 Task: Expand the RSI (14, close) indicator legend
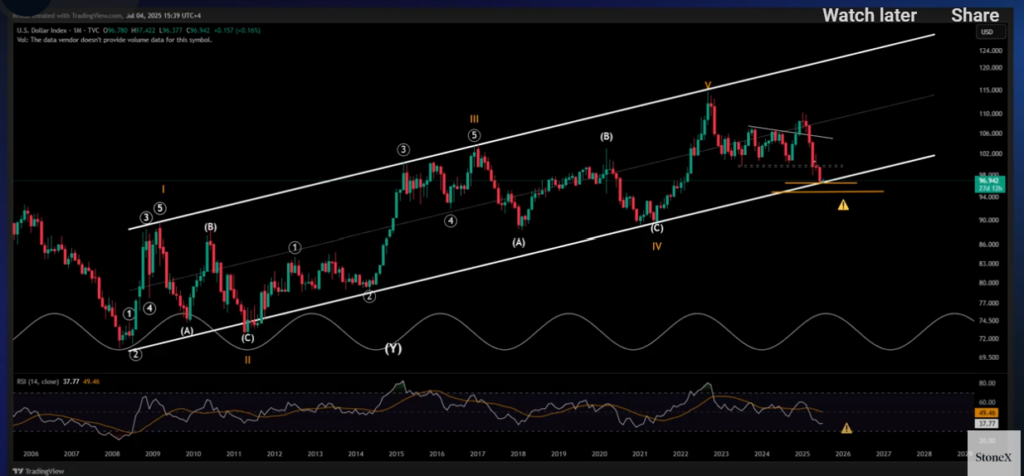click(39, 381)
